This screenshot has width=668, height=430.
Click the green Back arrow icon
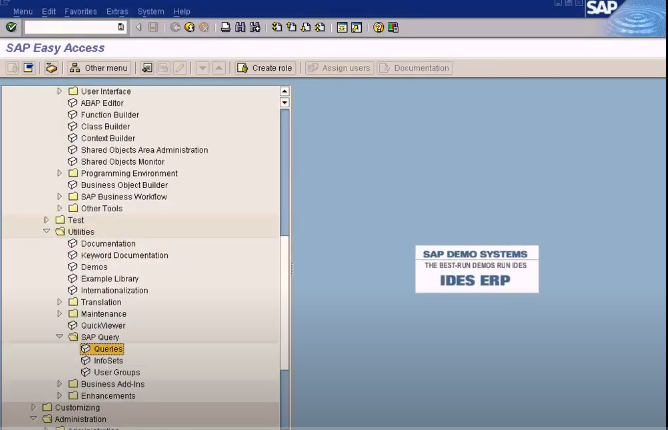coord(175,27)
